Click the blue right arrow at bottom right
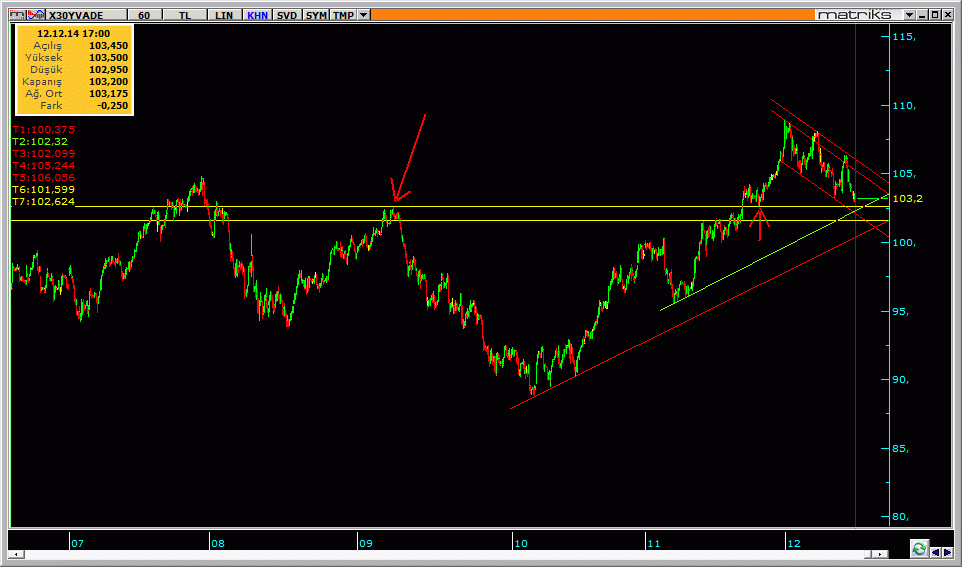This screenshot has height=567, width=962. click(946, 551)
